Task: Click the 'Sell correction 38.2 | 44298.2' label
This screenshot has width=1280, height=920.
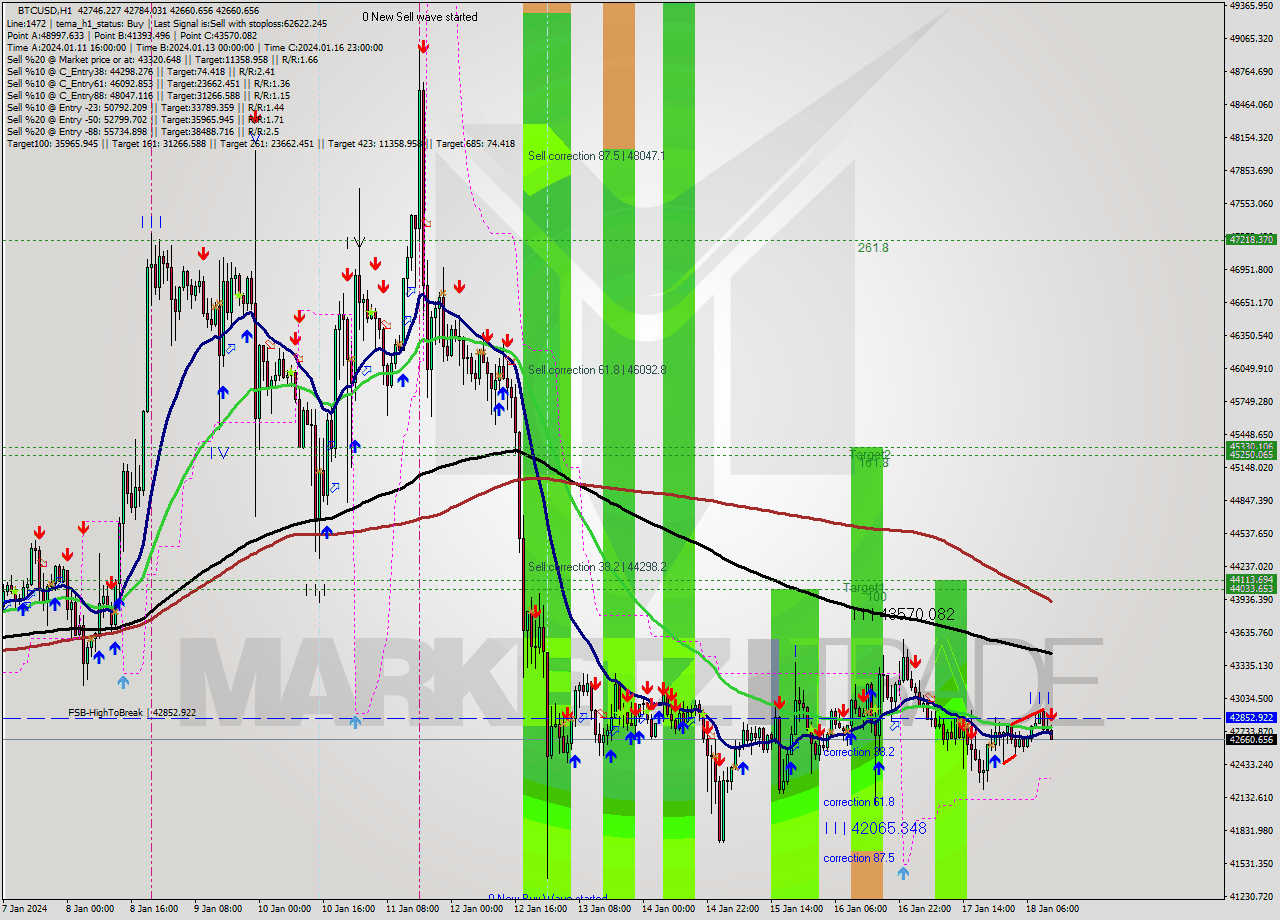Action: [597, 567]
